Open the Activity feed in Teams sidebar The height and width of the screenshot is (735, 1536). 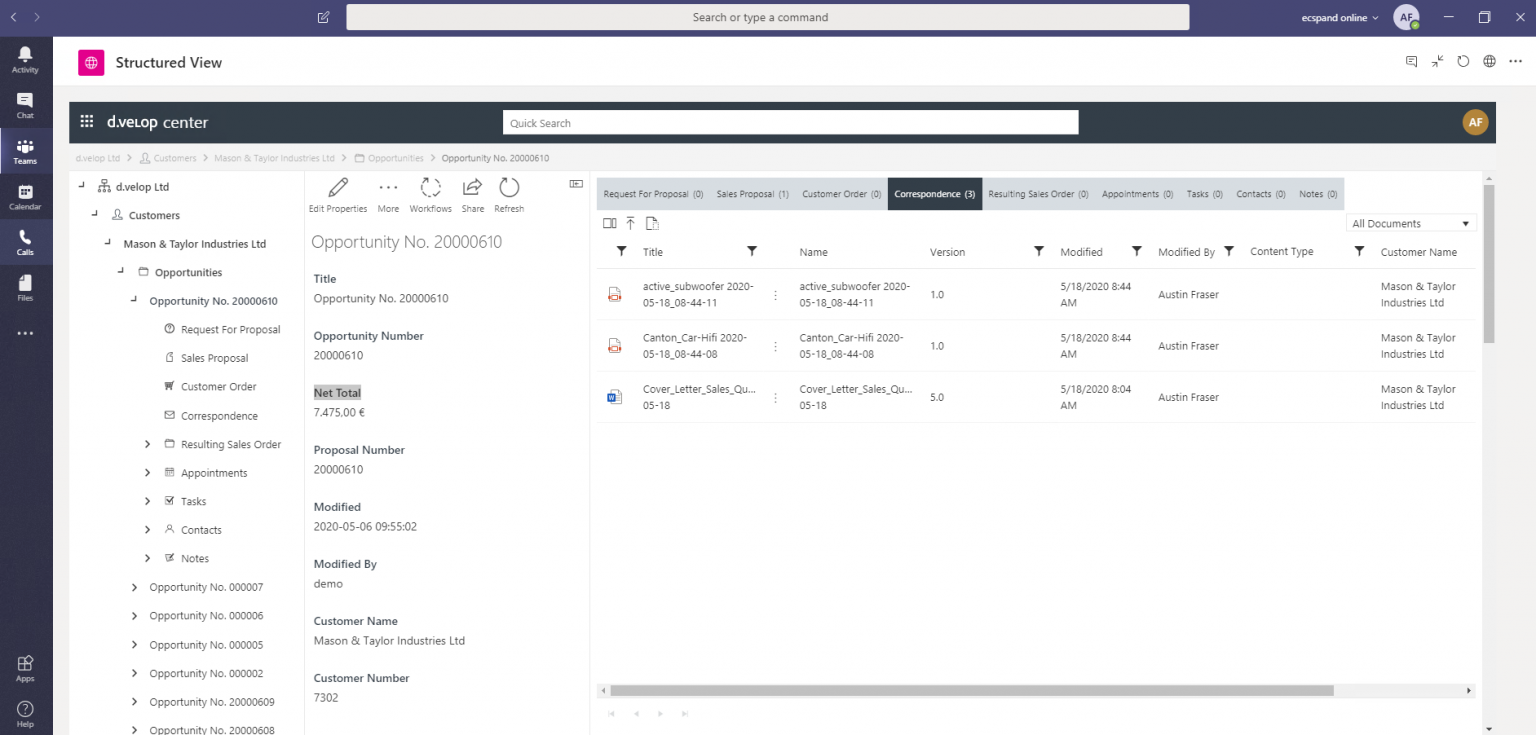25,59
